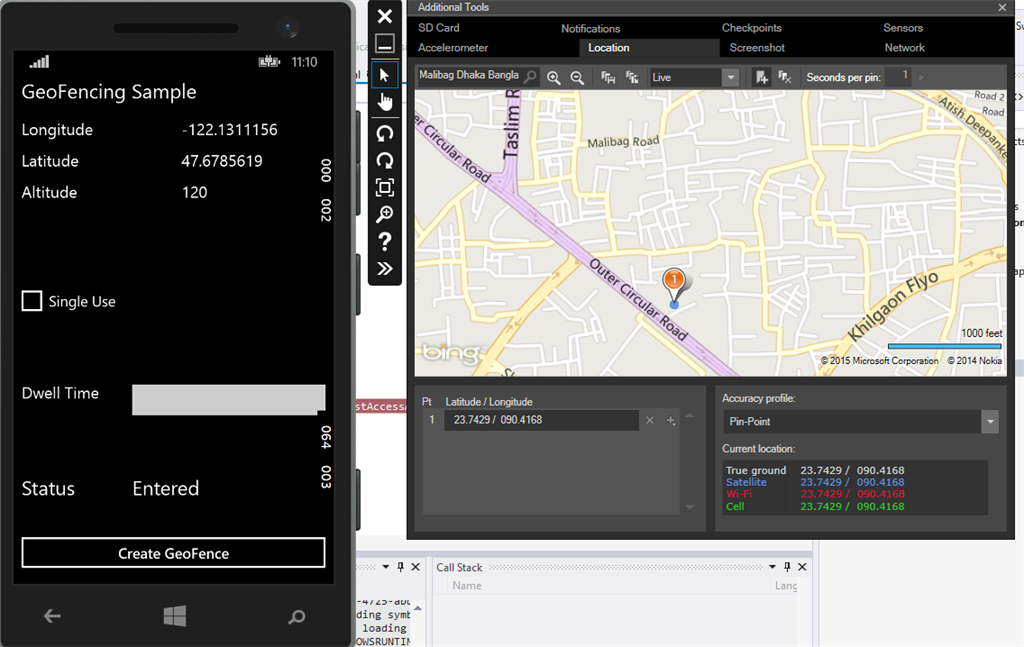Tap the phone Search button
This screenshot has height=647, width=1024.
[296, 616]
